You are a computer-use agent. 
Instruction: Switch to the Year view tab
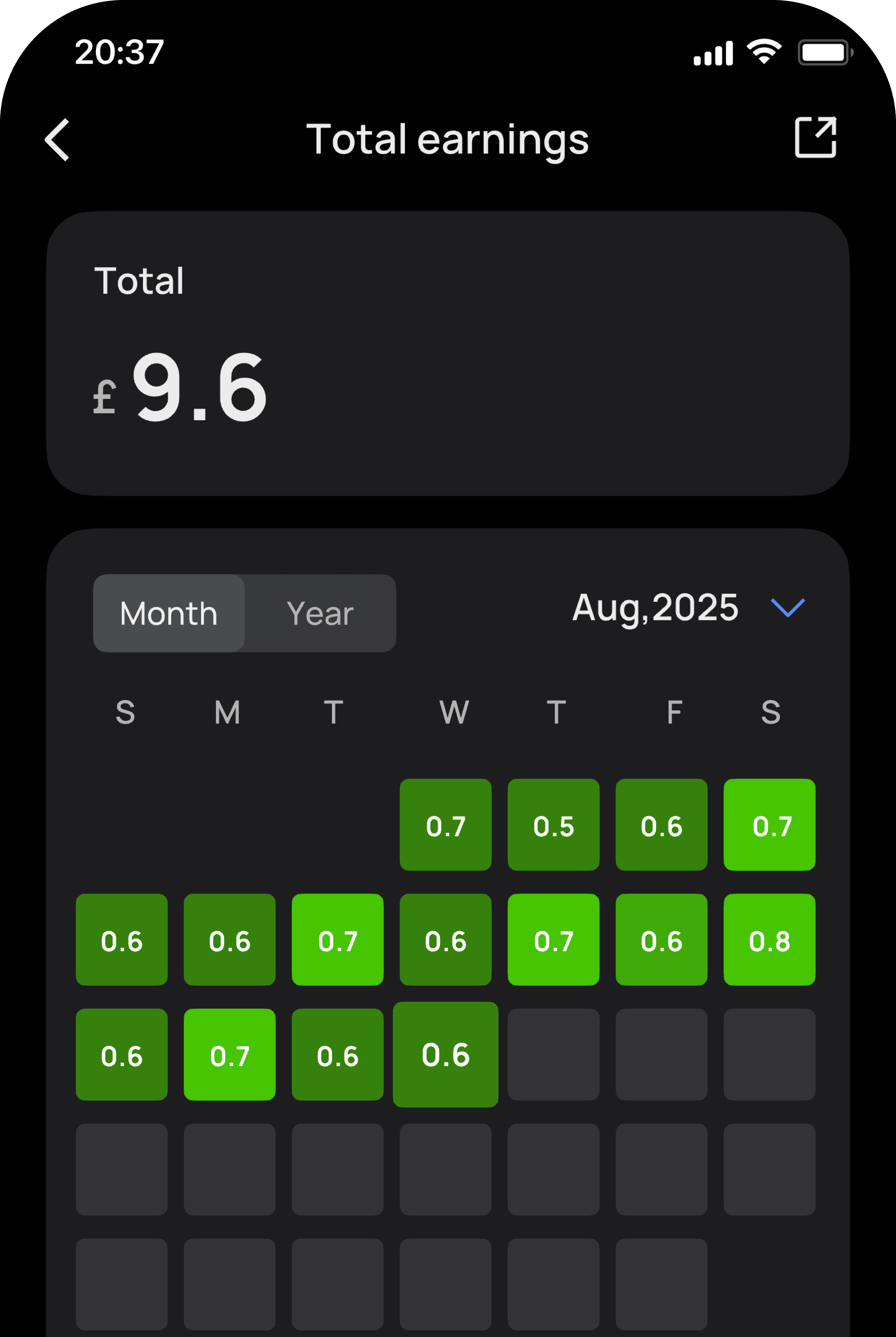[x=320, y=613]
